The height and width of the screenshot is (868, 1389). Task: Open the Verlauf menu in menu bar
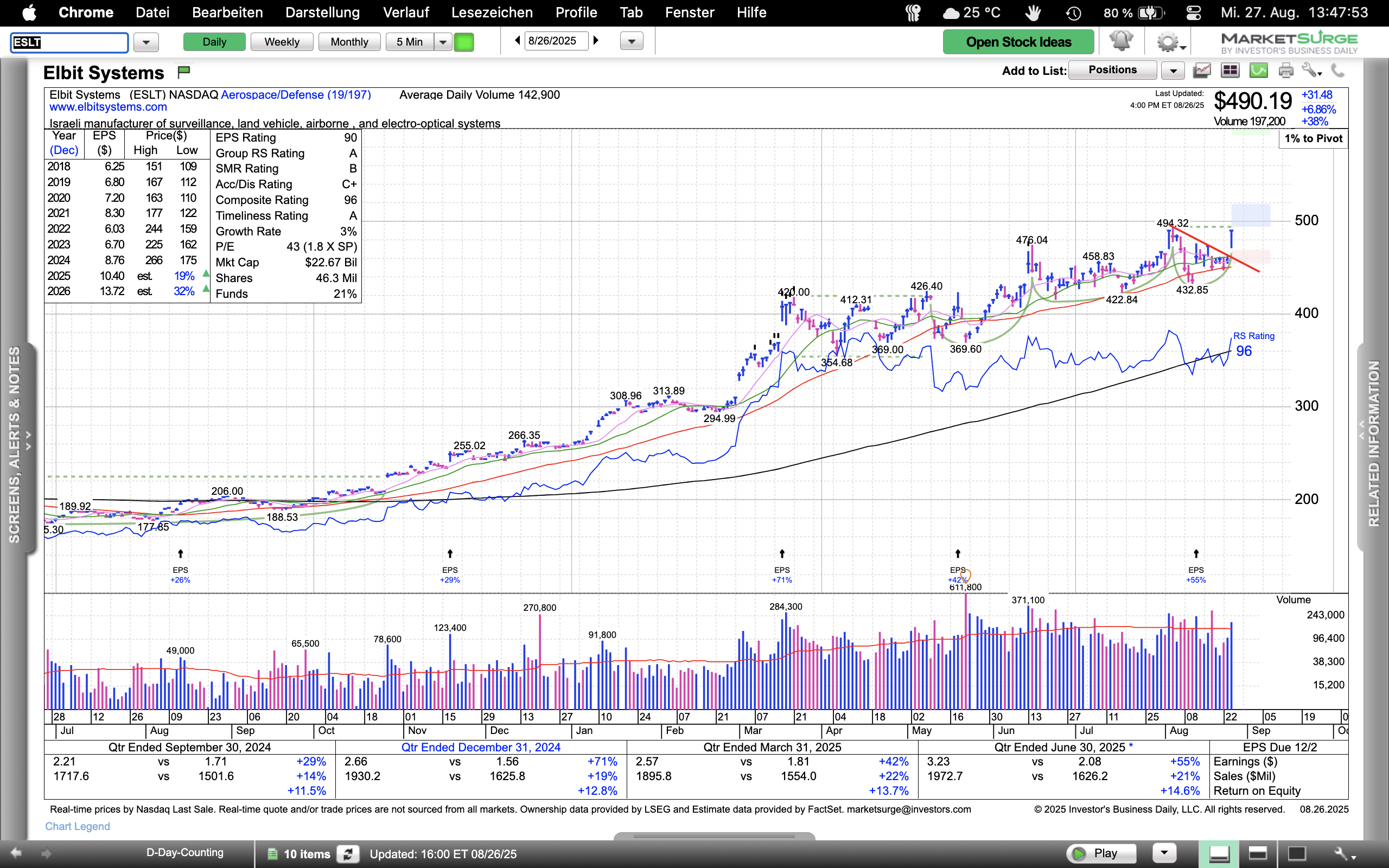[x=406, y=12]
